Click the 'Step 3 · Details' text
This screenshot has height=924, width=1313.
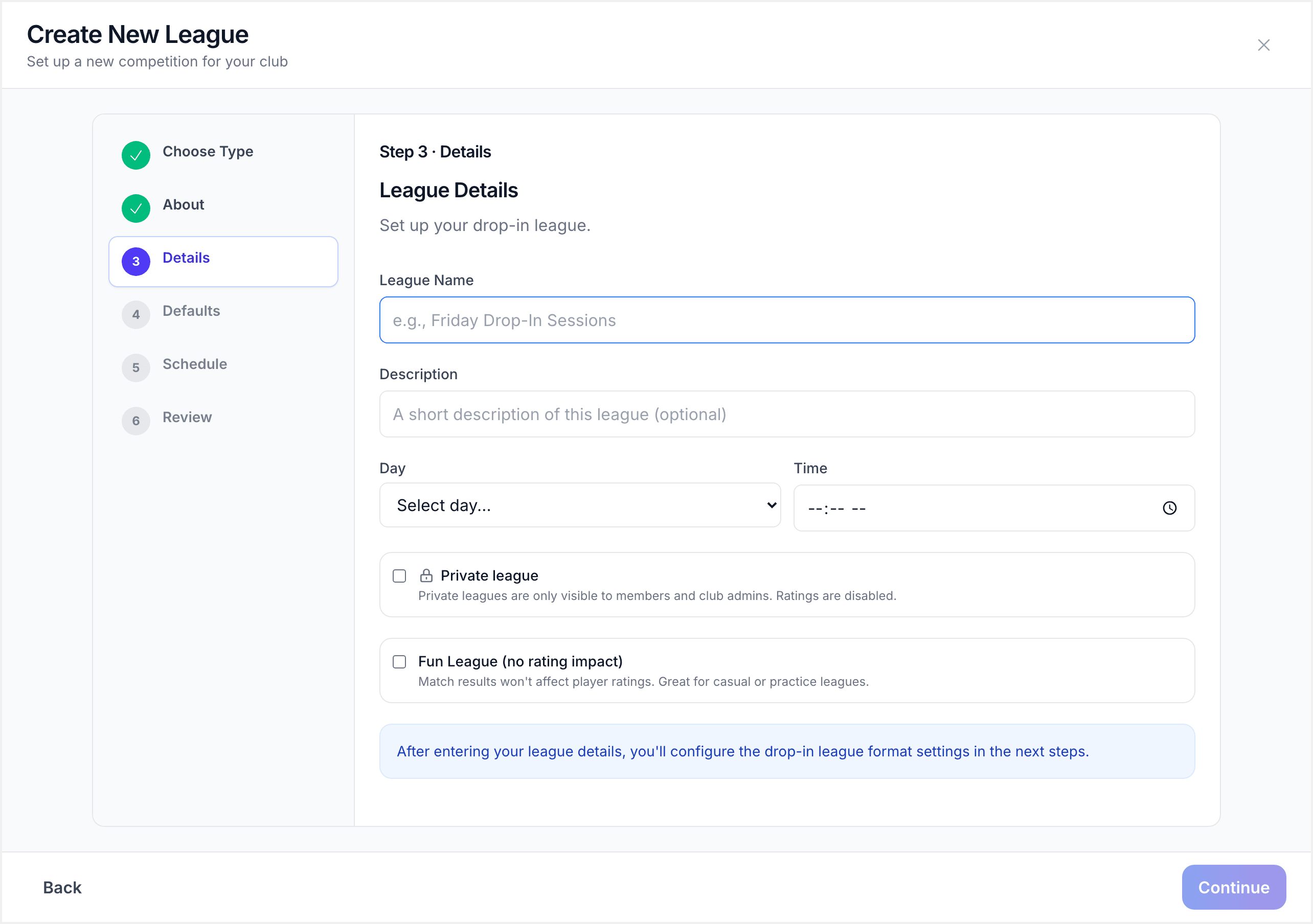click(435, 151)
